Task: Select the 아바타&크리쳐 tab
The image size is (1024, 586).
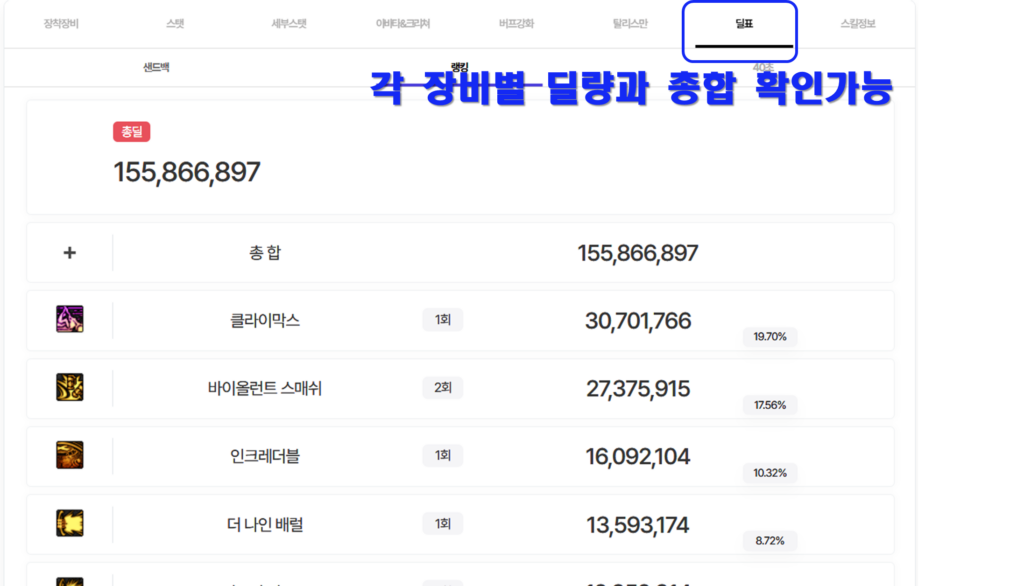Action: point(402,24)
